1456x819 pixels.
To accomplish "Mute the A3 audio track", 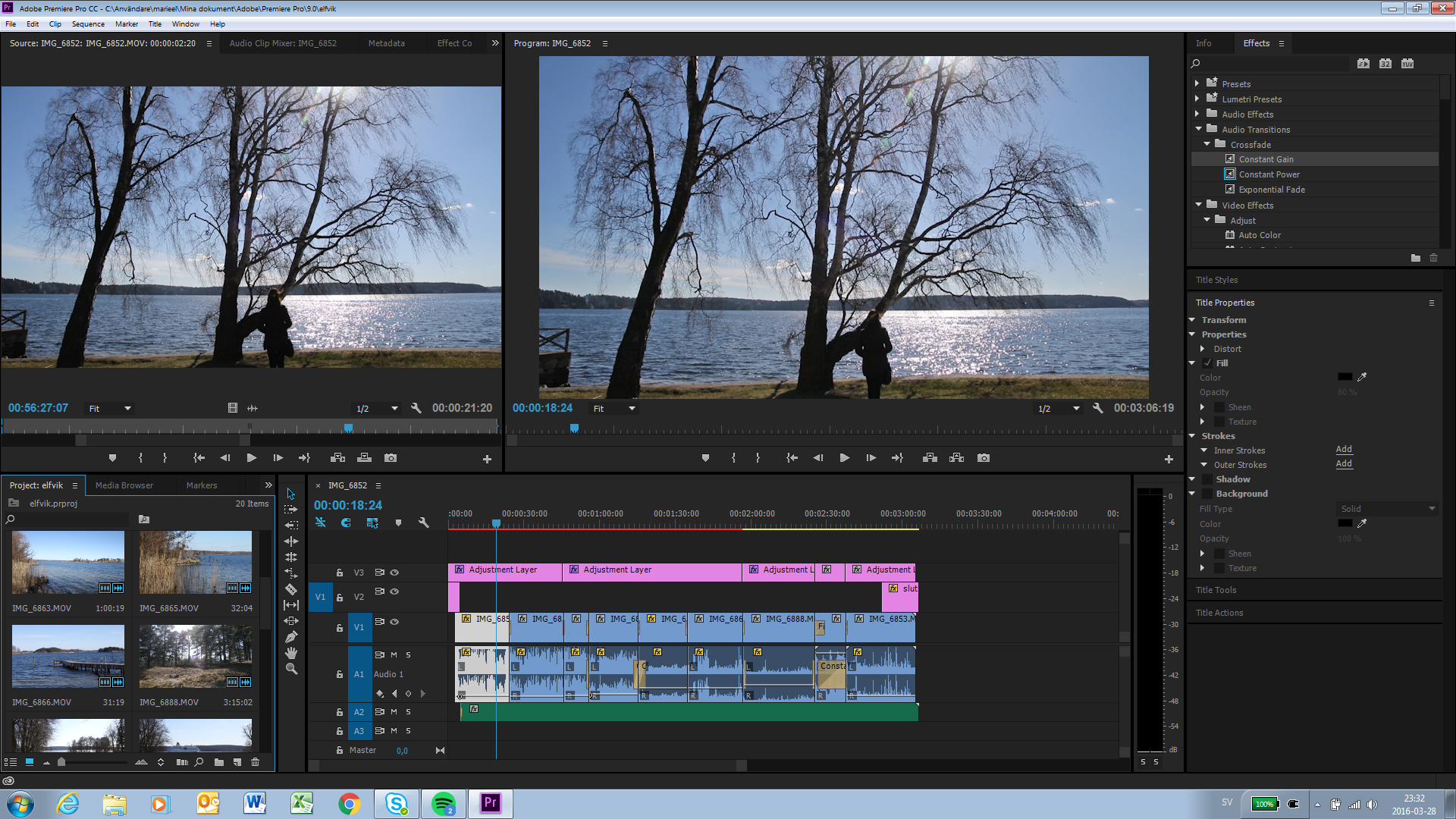I will pos(394,731).
